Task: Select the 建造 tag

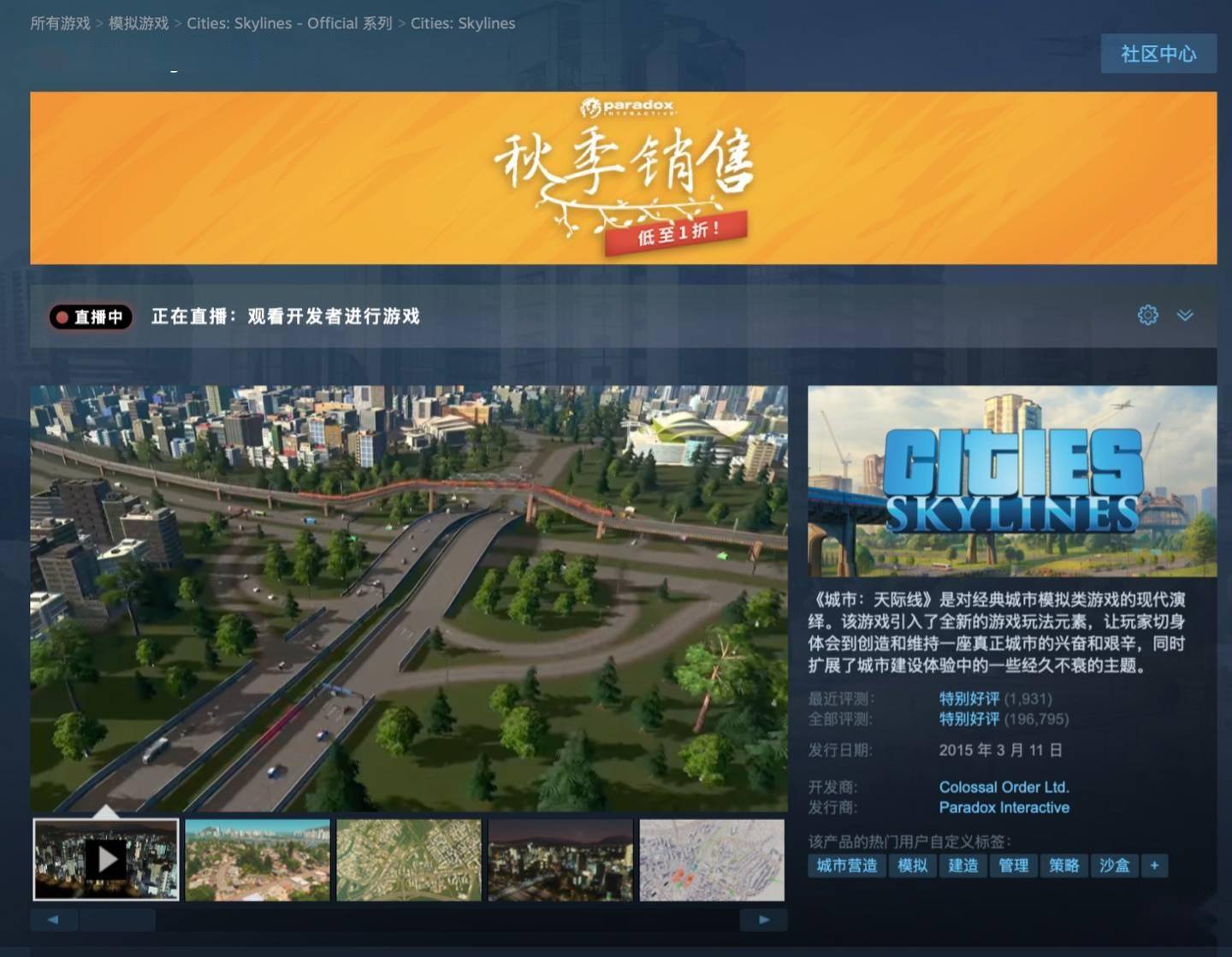Action: pos(963,865)
